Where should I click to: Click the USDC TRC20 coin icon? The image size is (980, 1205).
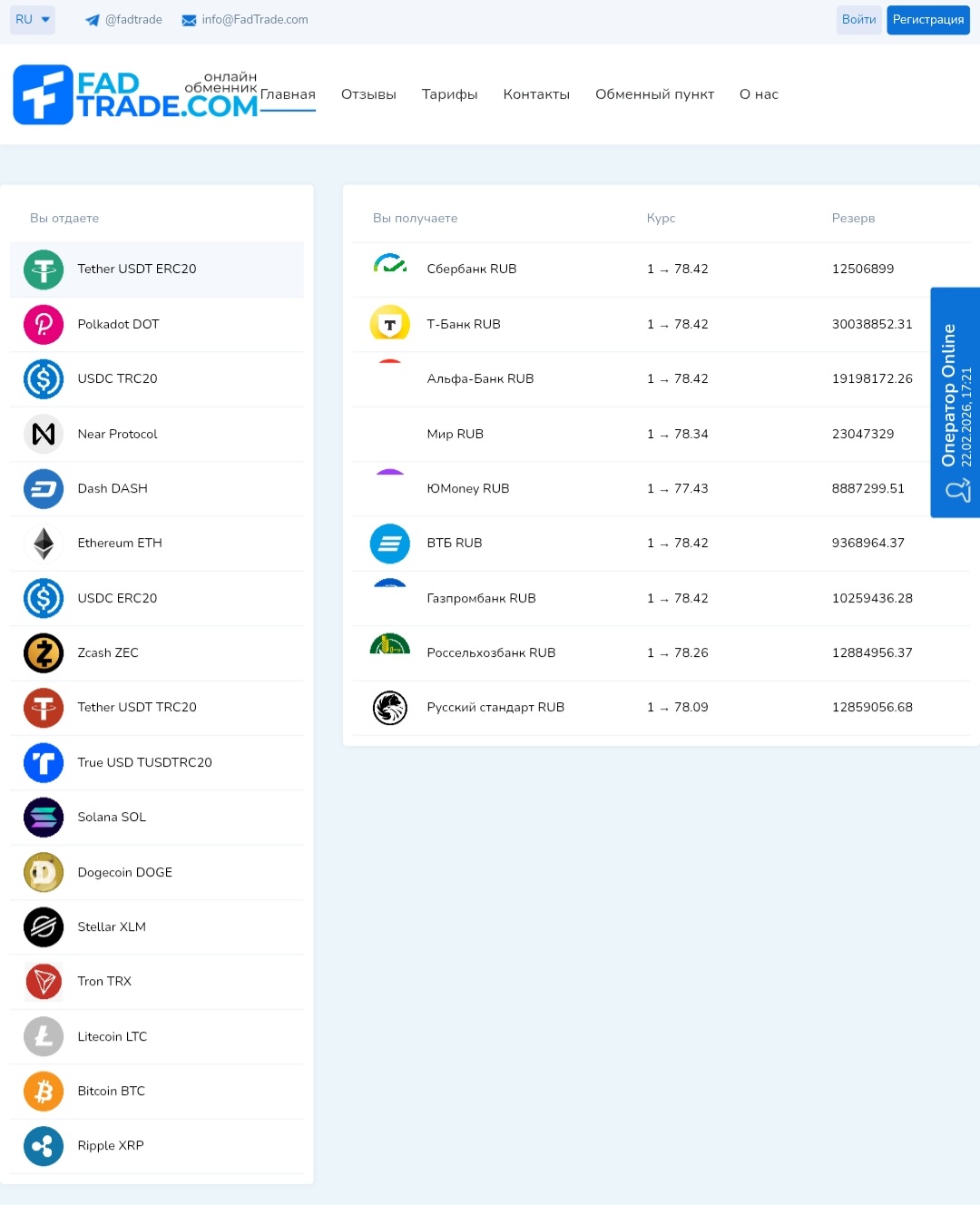44,379
